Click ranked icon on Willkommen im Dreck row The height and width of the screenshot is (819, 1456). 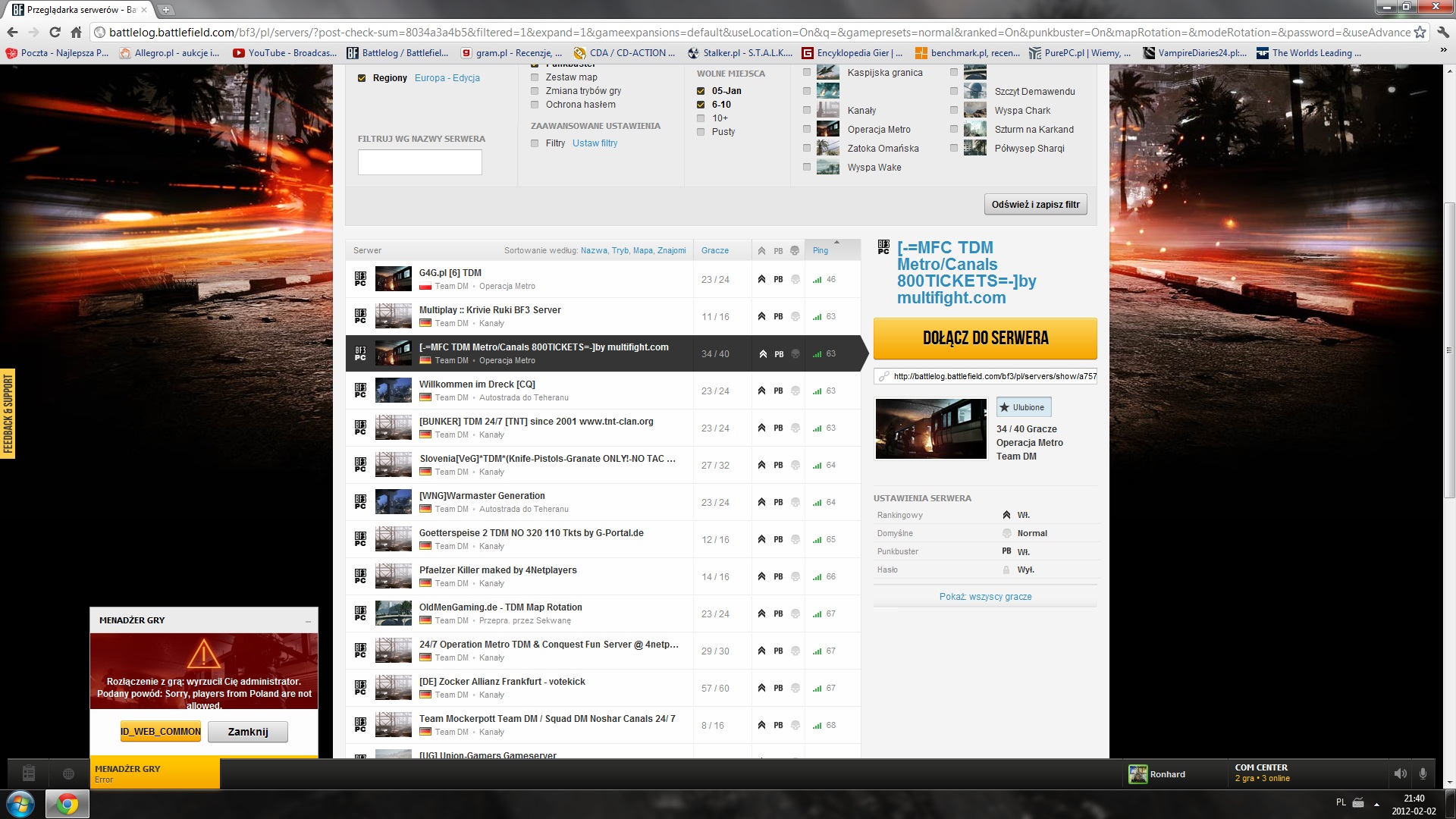pos(761,391)
